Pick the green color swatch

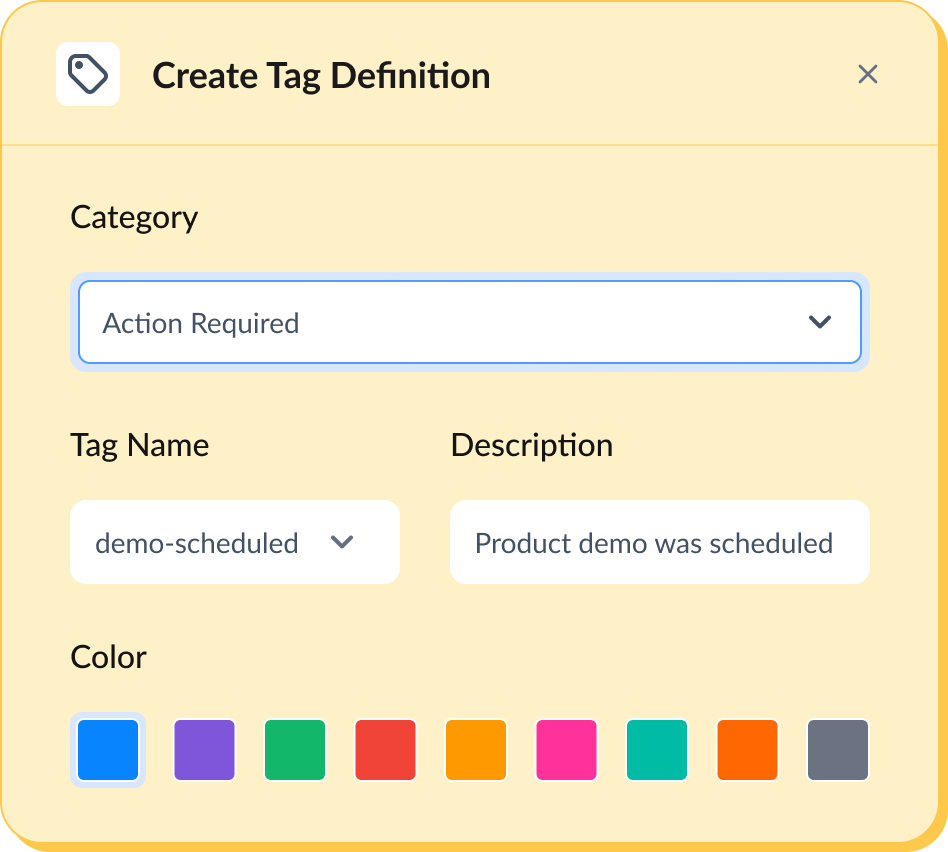(x=295, y=750)
